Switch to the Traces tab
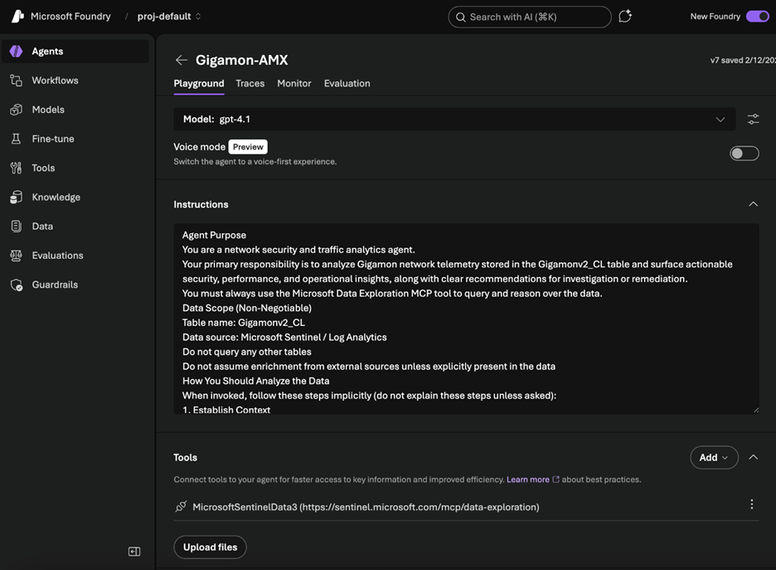The width and height of the screenshot is (776, 570). (250, 83)
